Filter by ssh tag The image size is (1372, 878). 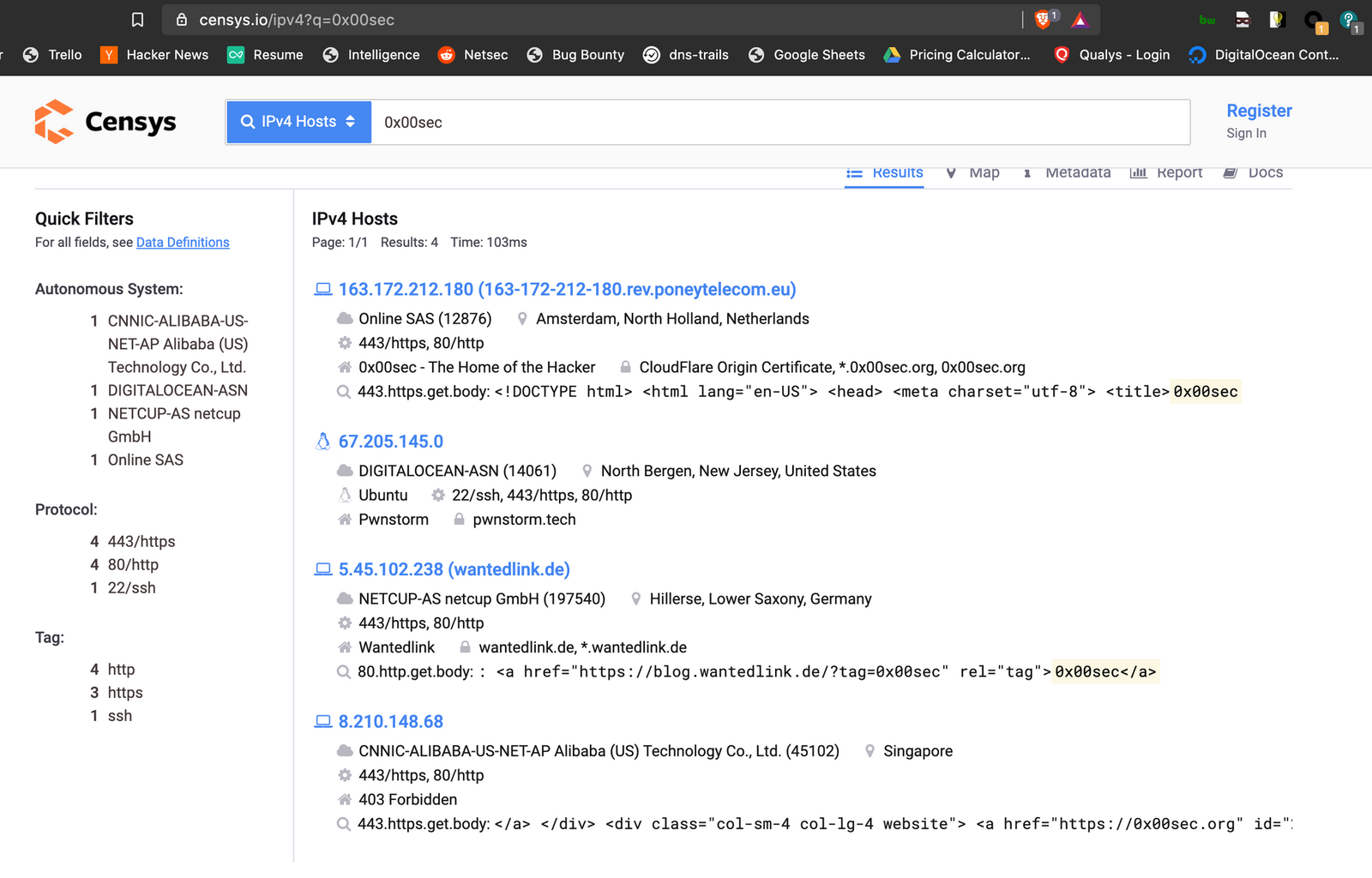[120, 716]
